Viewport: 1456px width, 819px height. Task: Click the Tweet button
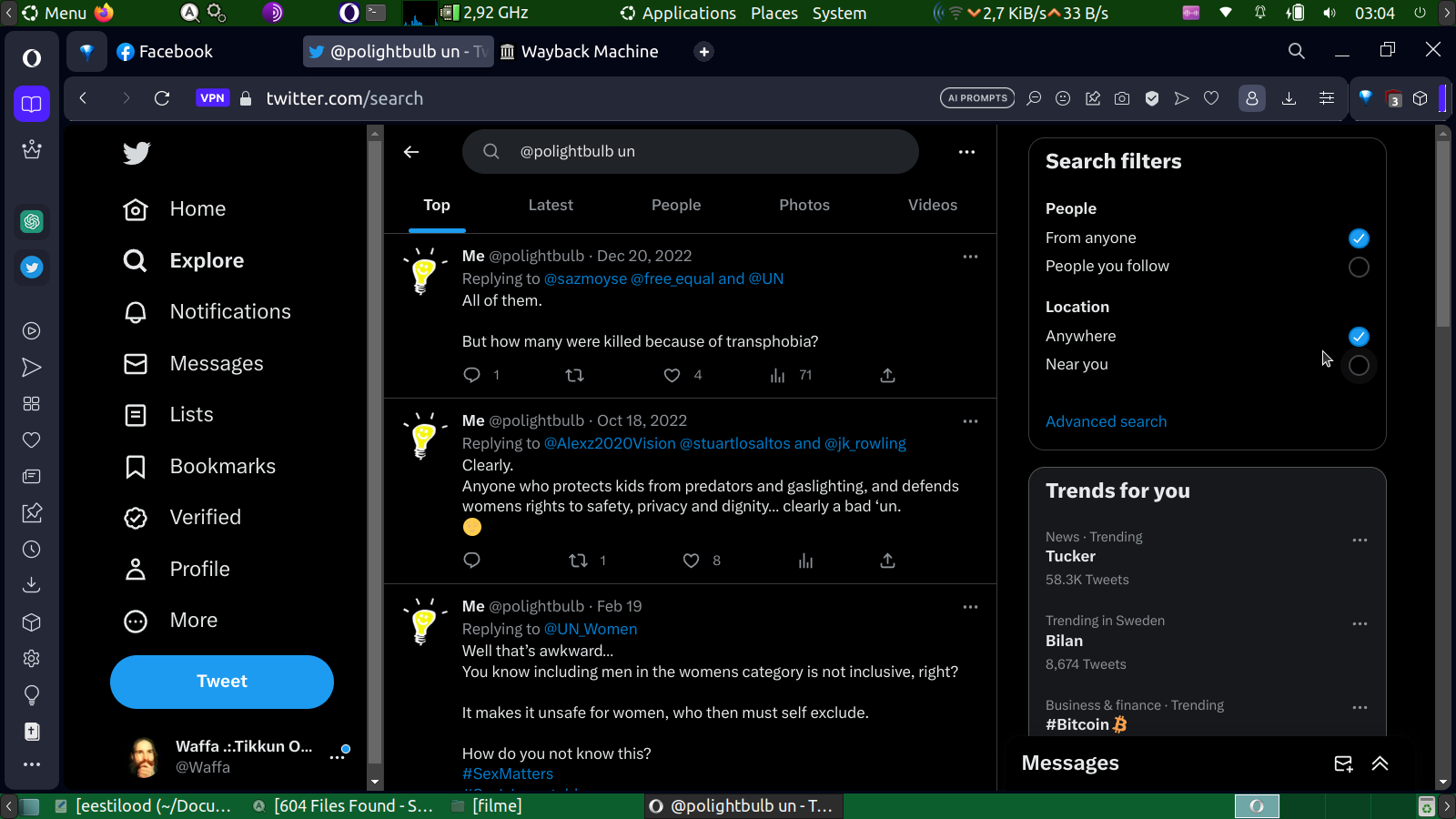(x=222, y=682)
